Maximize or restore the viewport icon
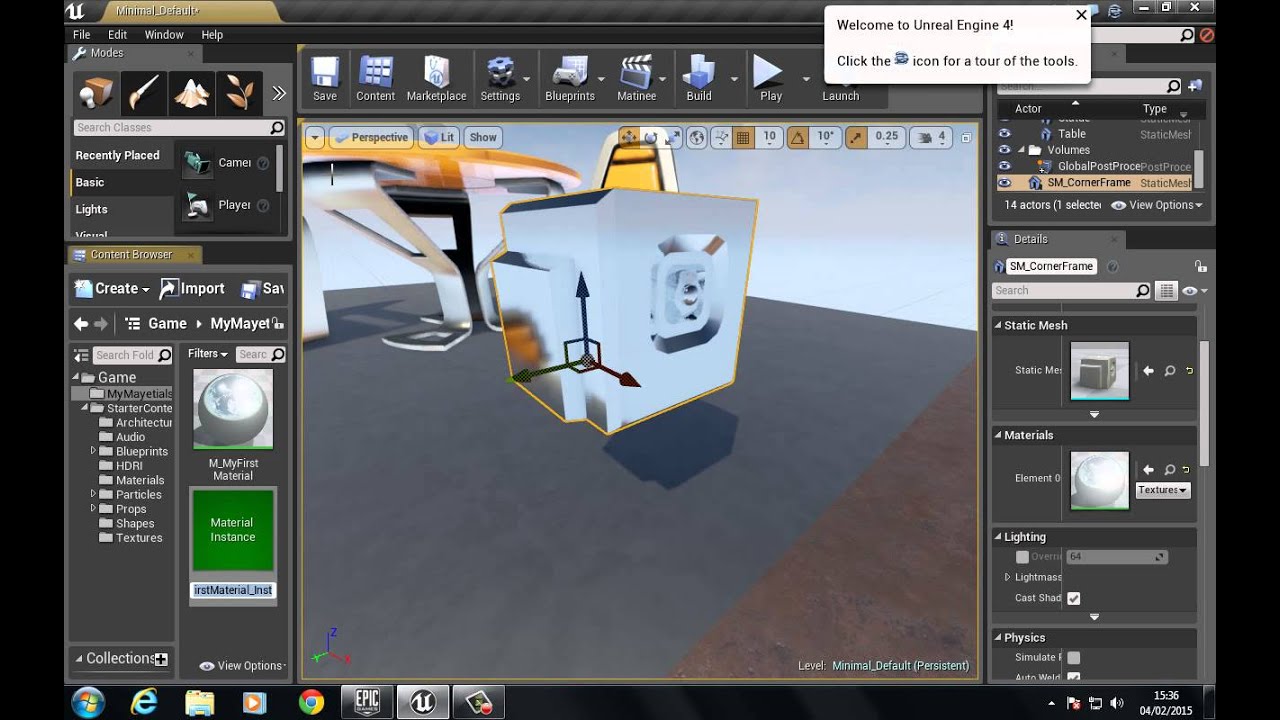Screen dimensions: 1280x720 tap(966, 138)
